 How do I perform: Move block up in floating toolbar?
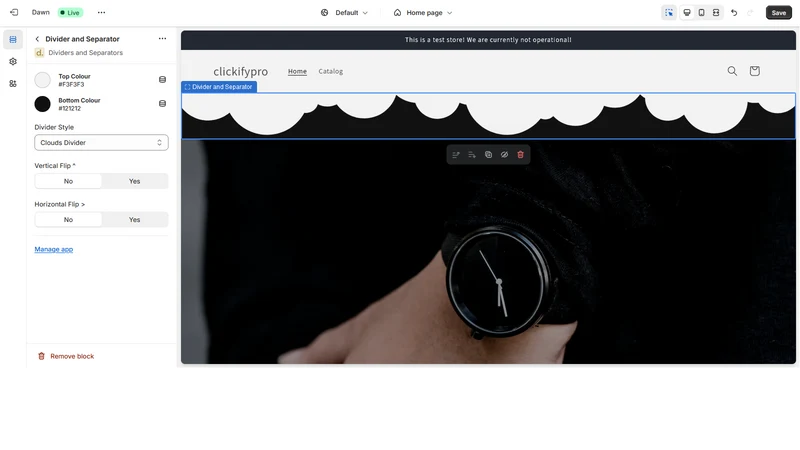[456, 155]
